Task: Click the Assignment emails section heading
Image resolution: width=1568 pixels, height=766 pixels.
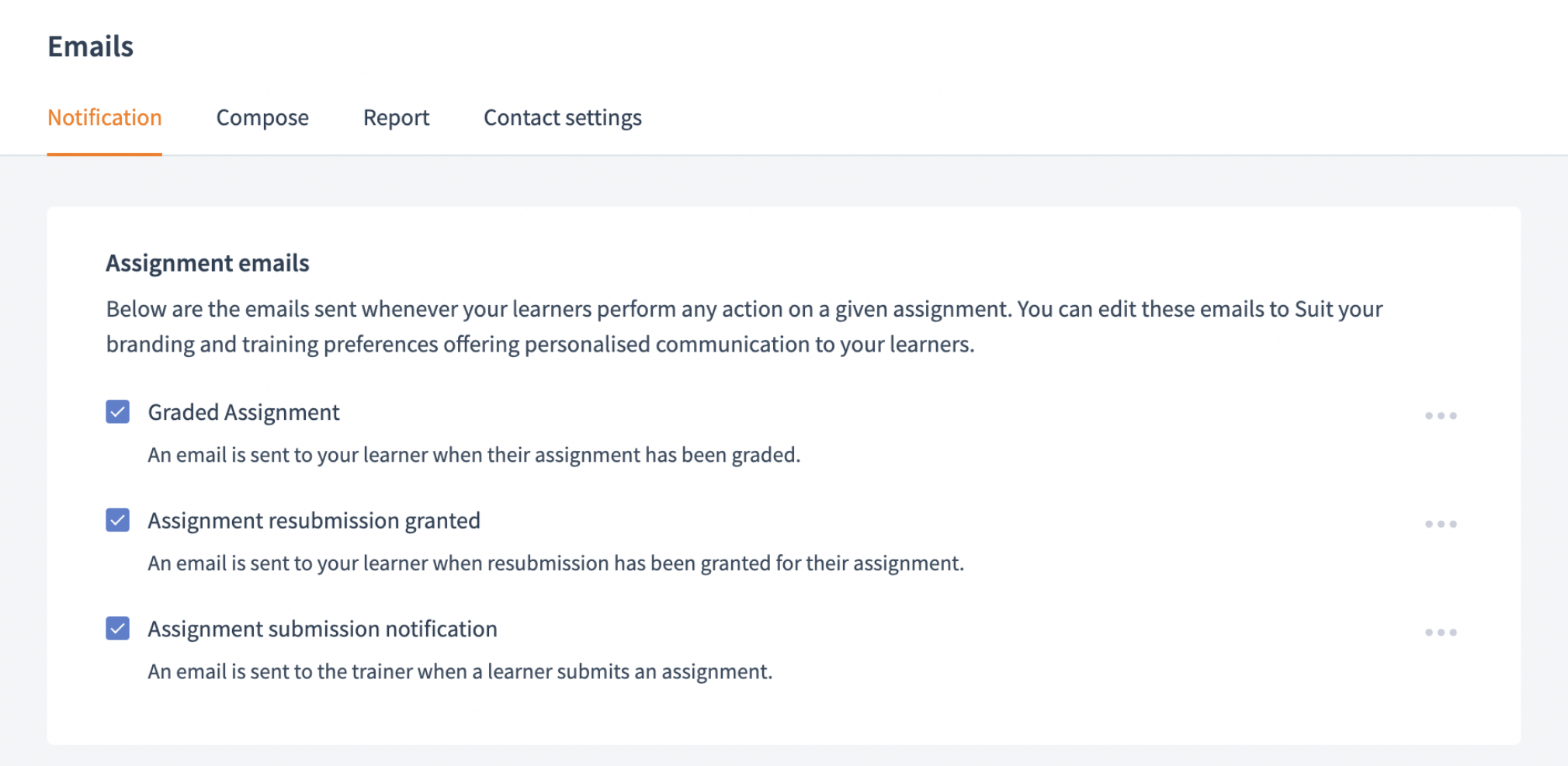Action: click(x=206, y=263)
